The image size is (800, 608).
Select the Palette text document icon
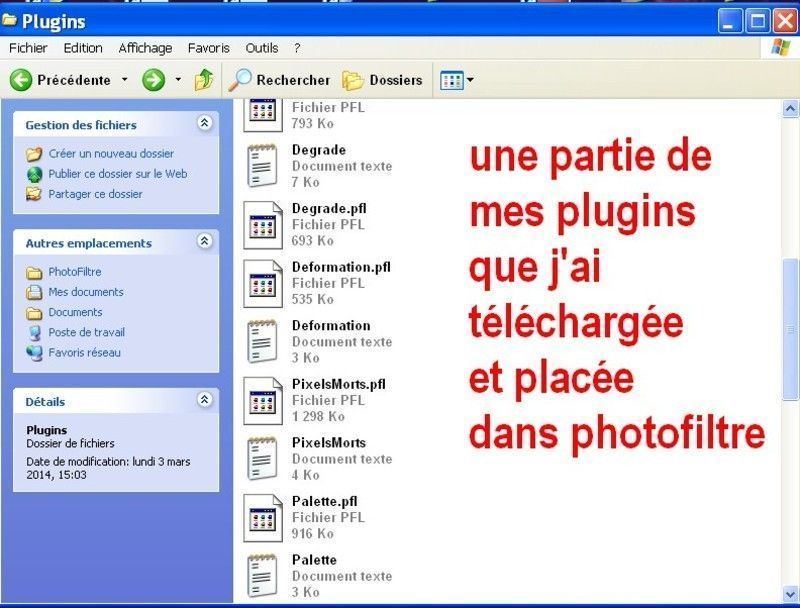(262, 576)
